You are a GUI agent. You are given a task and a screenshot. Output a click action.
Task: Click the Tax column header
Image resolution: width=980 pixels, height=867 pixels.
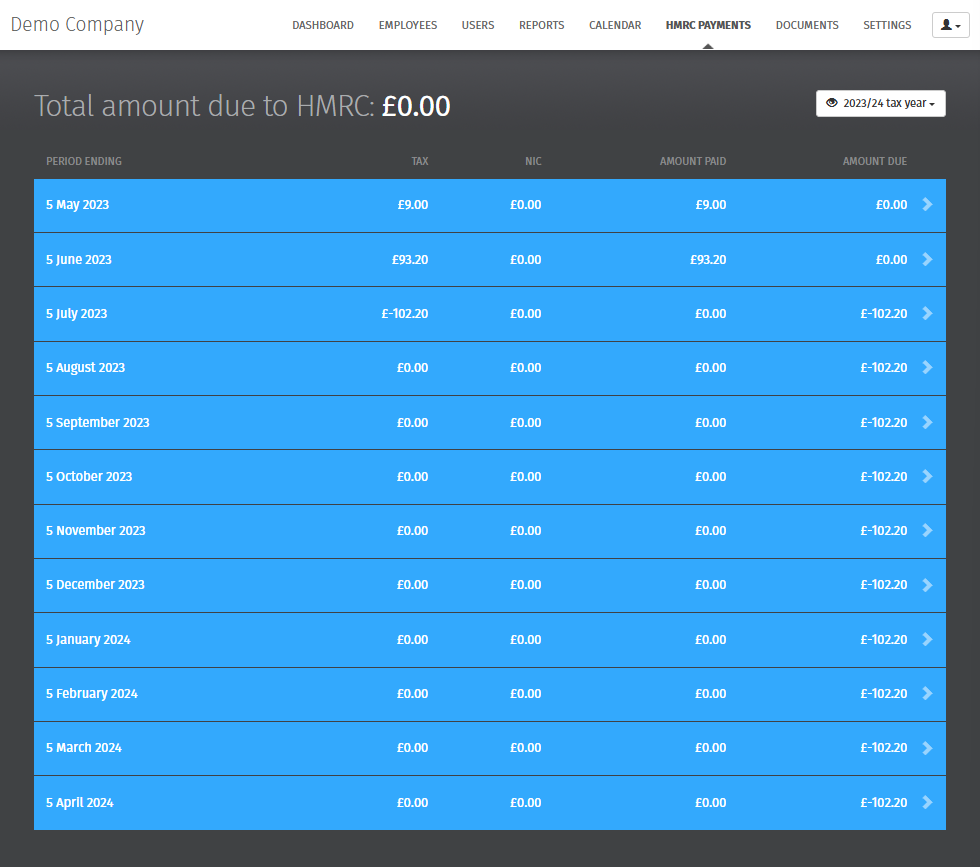pos(420,161)
